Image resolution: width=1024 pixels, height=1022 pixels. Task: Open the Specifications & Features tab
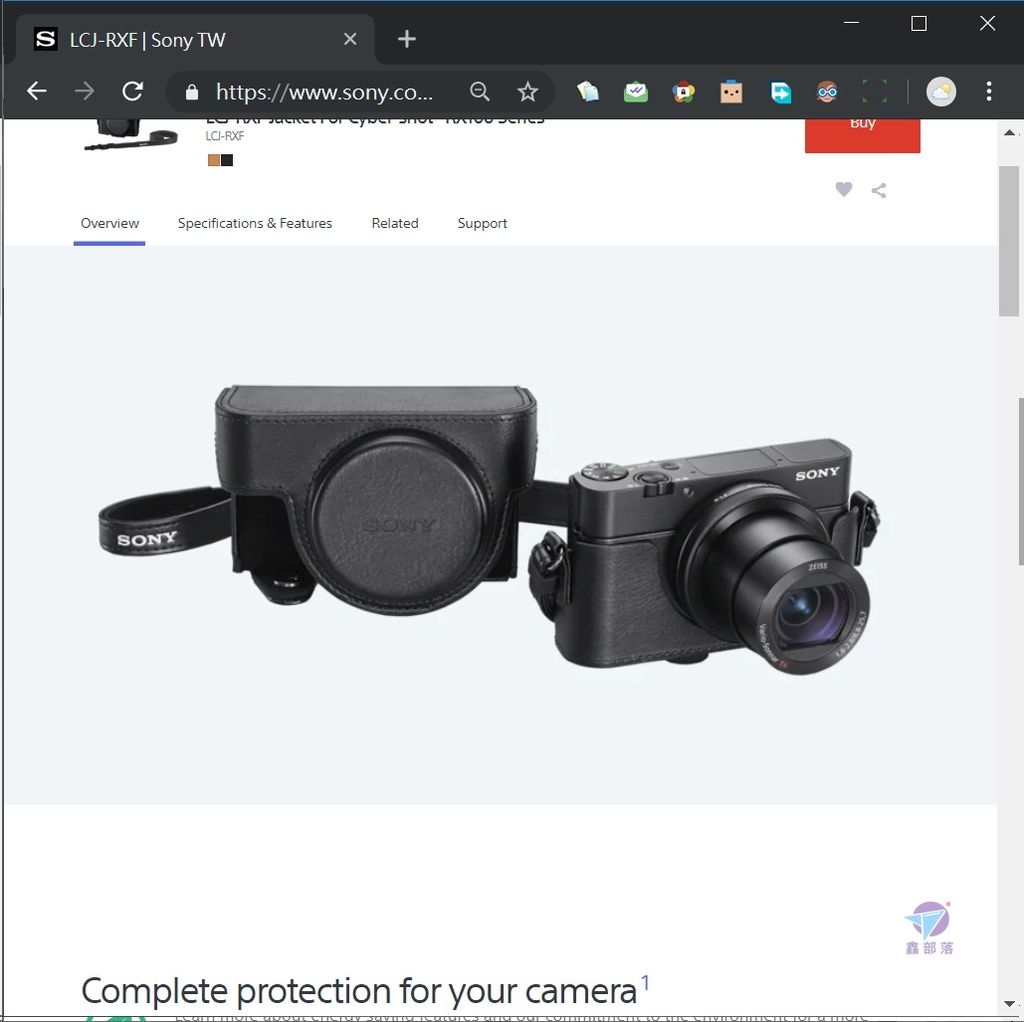tap(255, 223)
